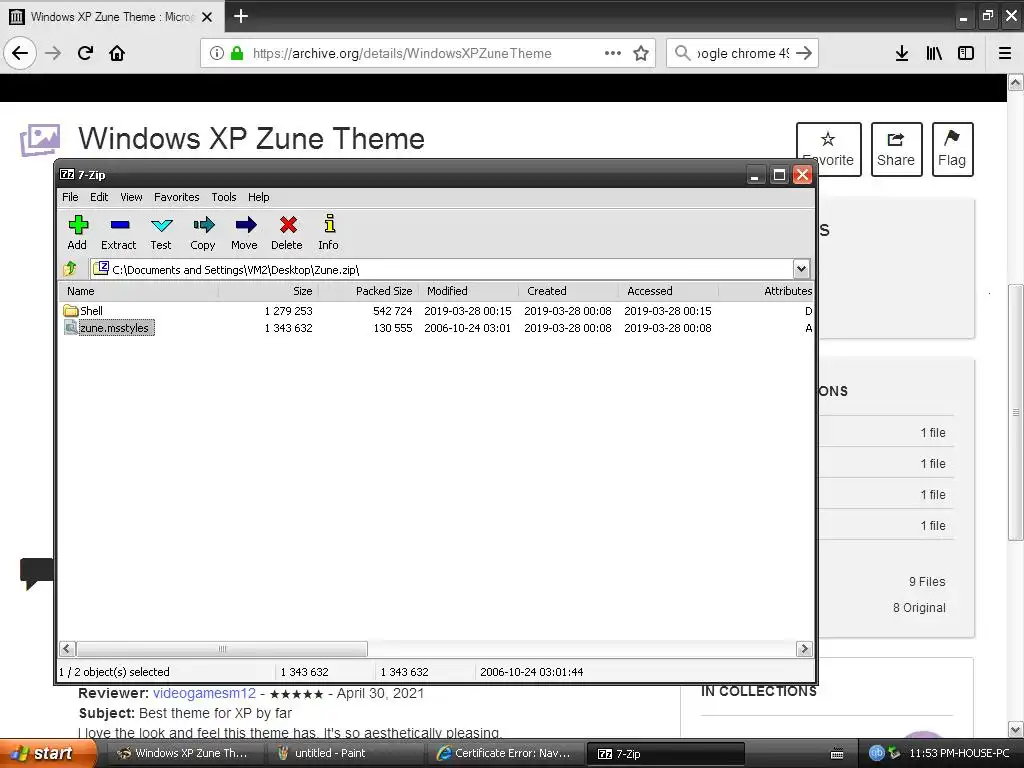Open the Windows Start button
The image size is (1024, 768).
pos(47,753)
